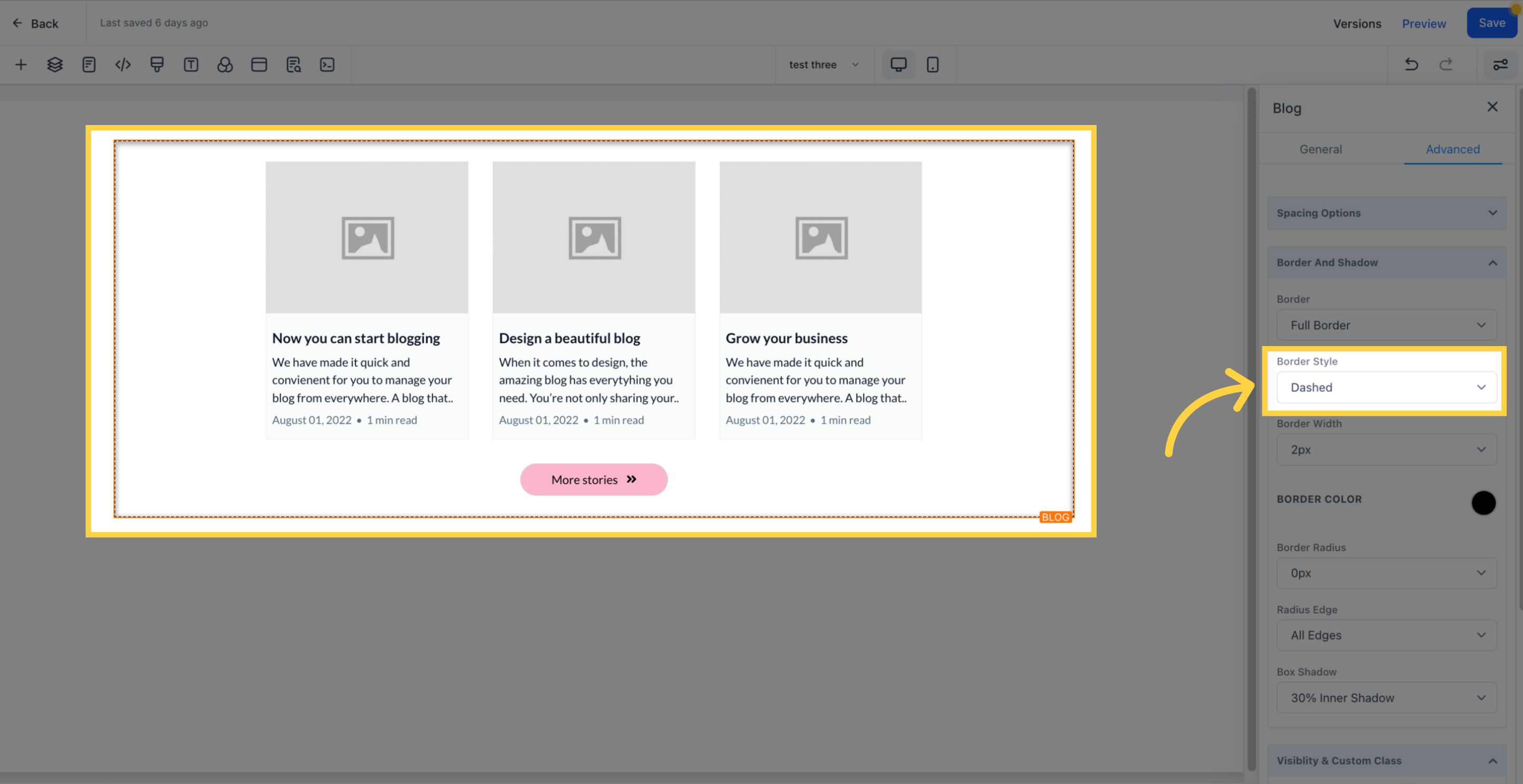The width and height of the screenshot is (1523, 784).
Task: Click the redo arrow
Action: coord(1445,64)
